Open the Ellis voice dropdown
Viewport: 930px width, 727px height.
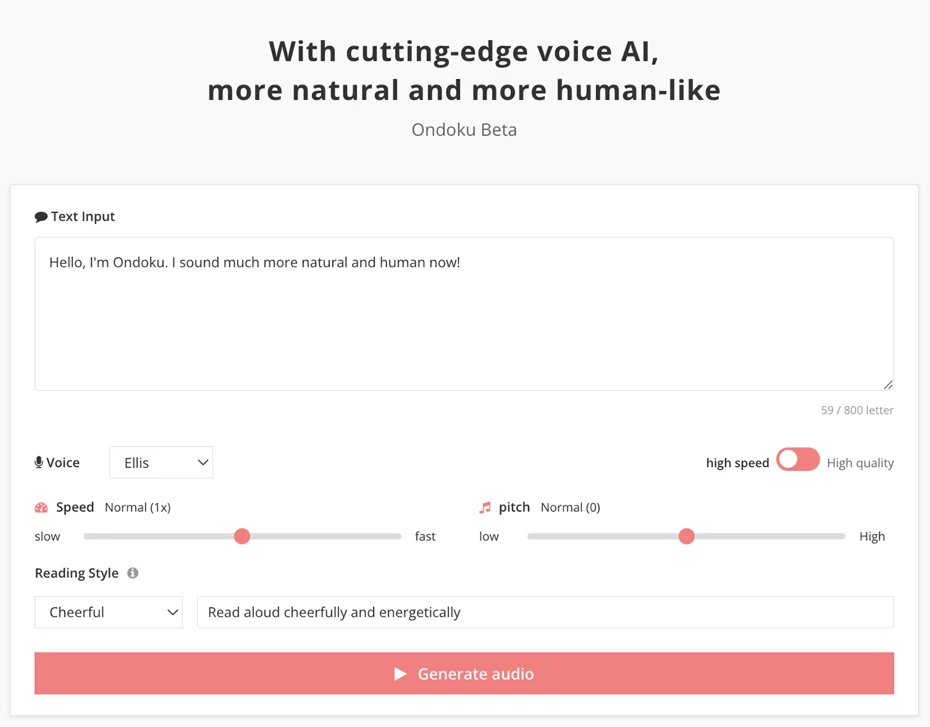coord(161,463)
